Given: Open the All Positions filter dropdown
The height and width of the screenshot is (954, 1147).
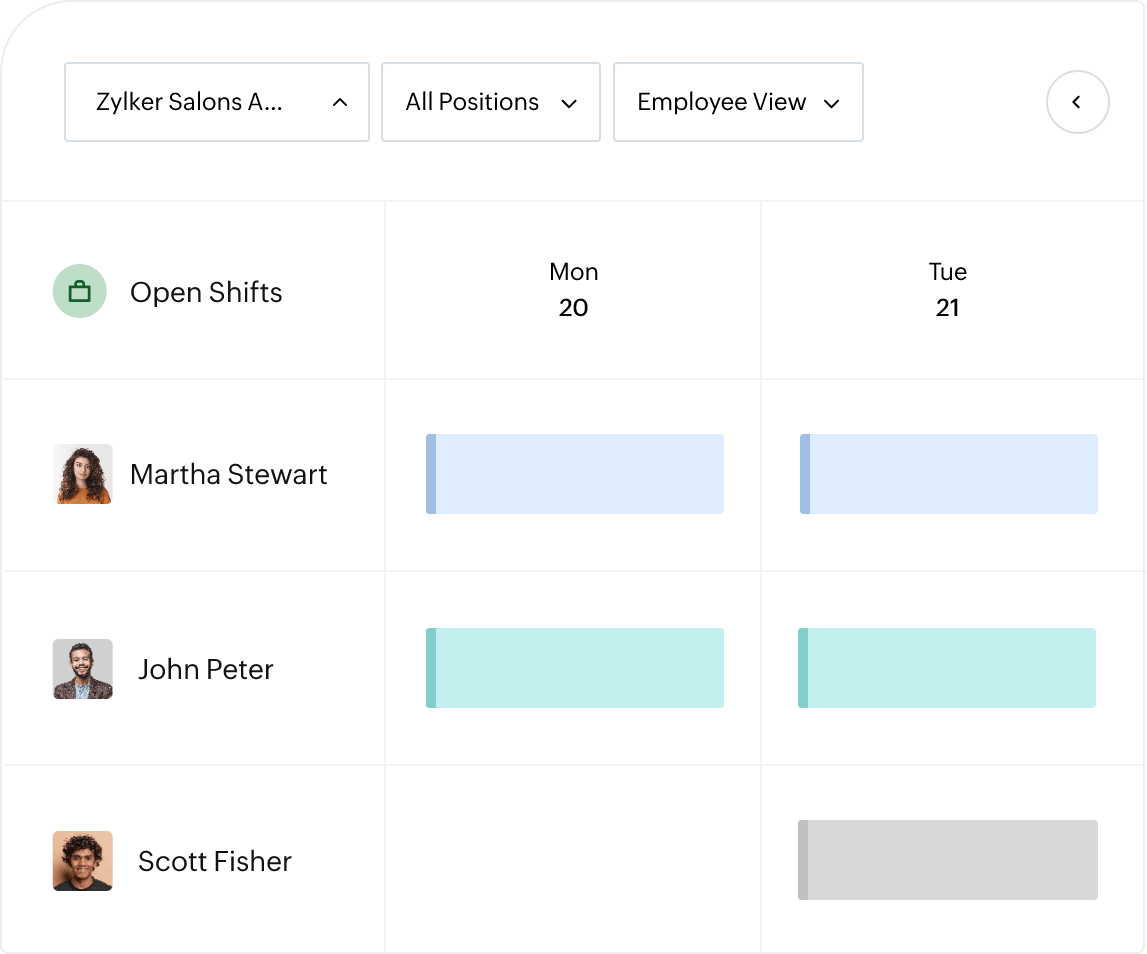Looking at the screenshot, I should 490,102.
